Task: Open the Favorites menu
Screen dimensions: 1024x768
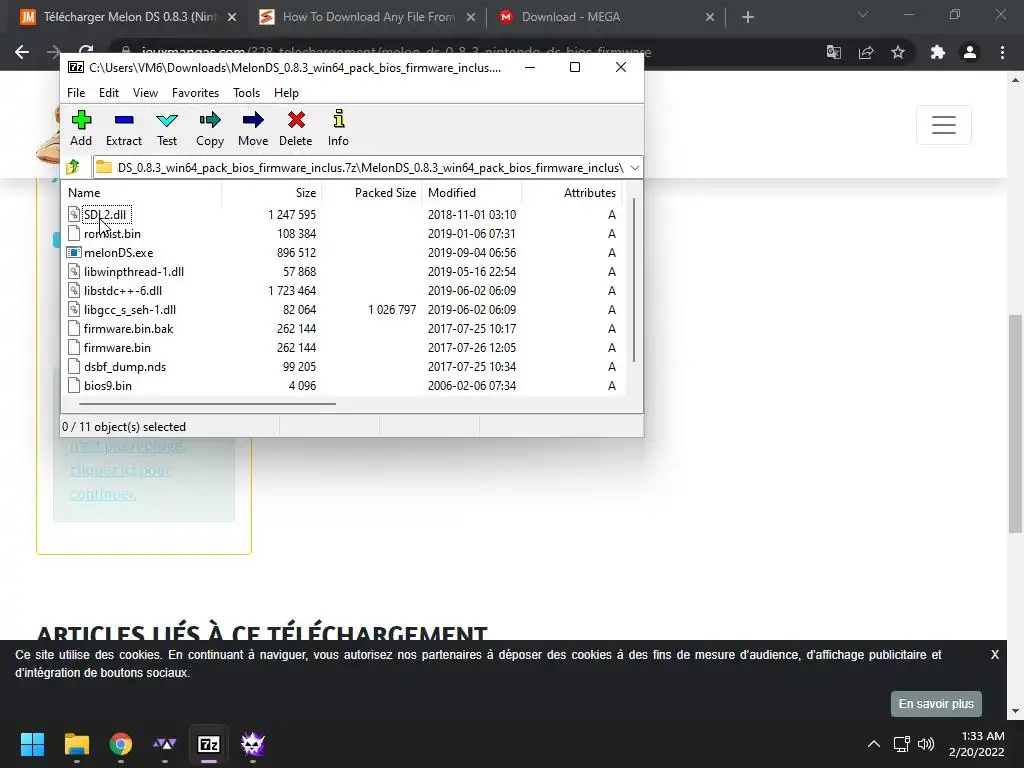Action: [195, 93]
